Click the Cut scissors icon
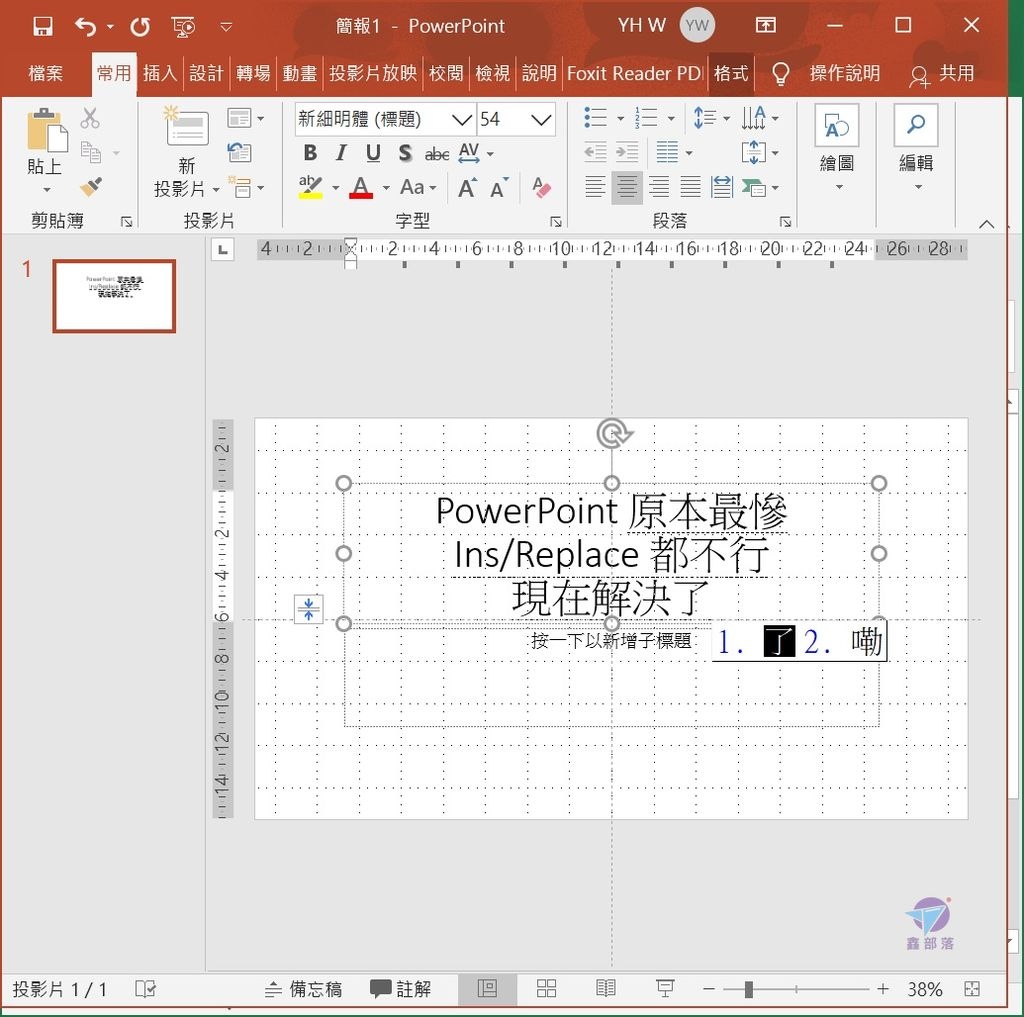Image resolution: width=1024 pixels, height=1017 pixels. (x=90, y=118)
